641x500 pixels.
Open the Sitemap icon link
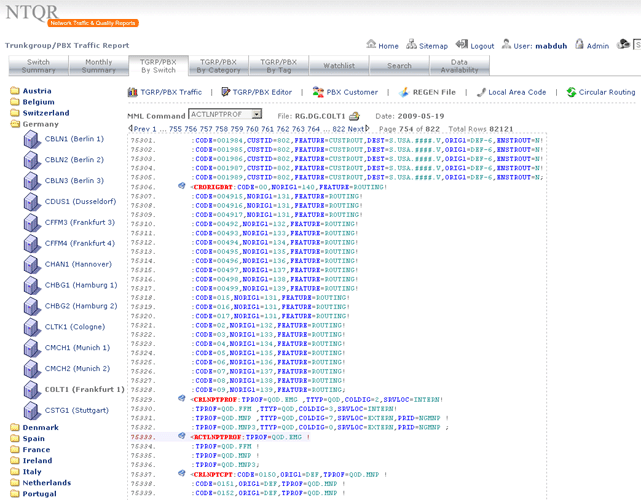411,45
